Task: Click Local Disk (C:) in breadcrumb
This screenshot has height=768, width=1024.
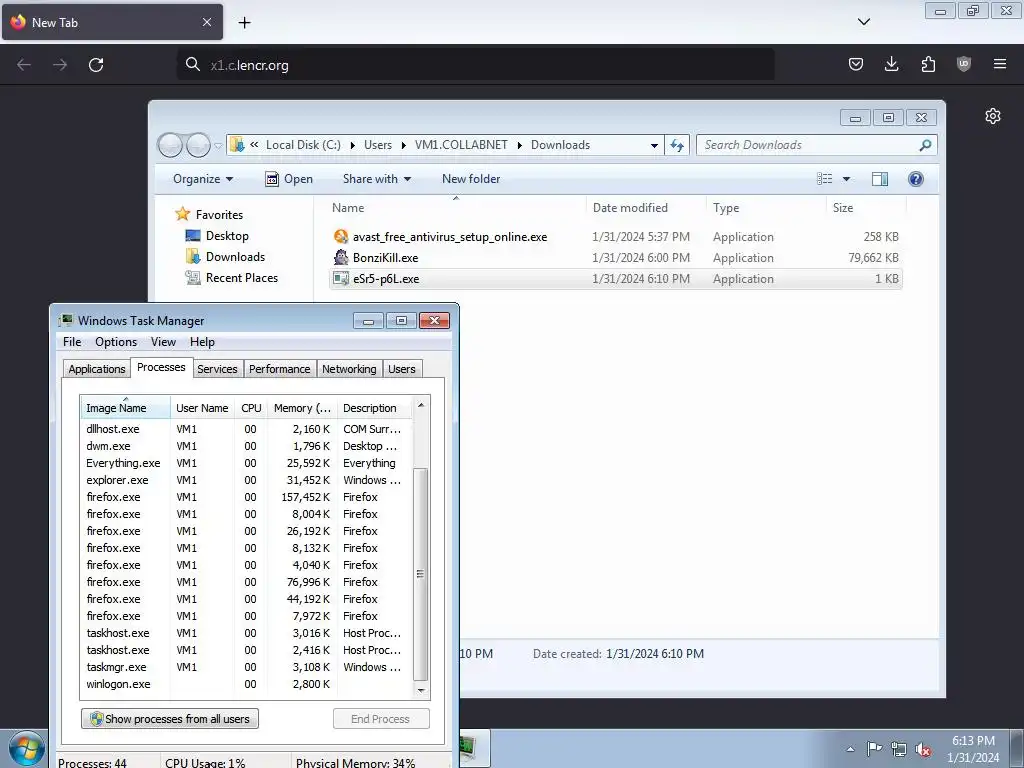Action: 303,145
